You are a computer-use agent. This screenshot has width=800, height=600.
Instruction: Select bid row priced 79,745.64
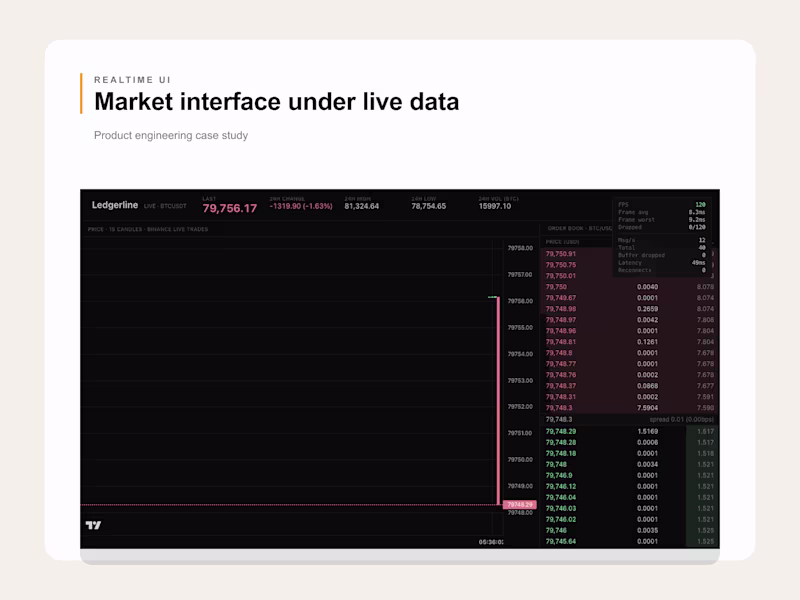630,542
